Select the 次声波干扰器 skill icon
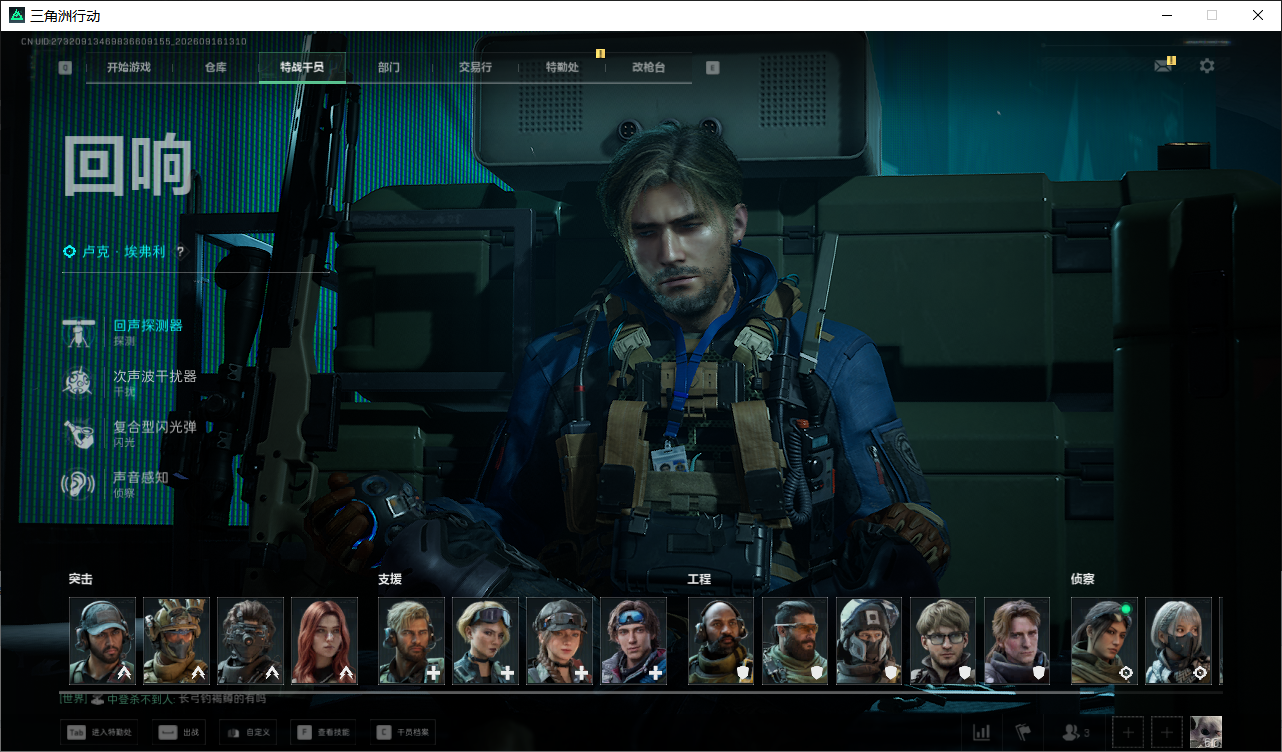The image size is (1282, 752). click(x=79, y=383)
